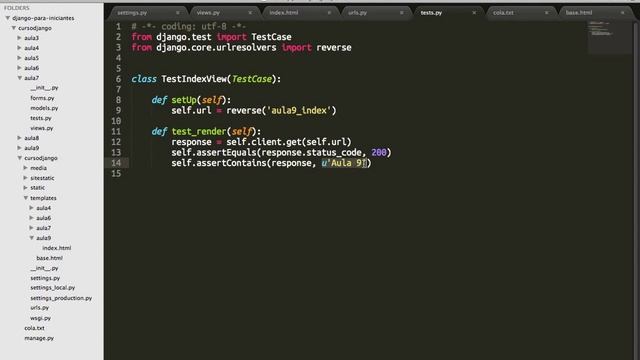The width and height of the screenshot is (640, 360).
Task: Switch to the base.html tab
Action: point(579,13)
